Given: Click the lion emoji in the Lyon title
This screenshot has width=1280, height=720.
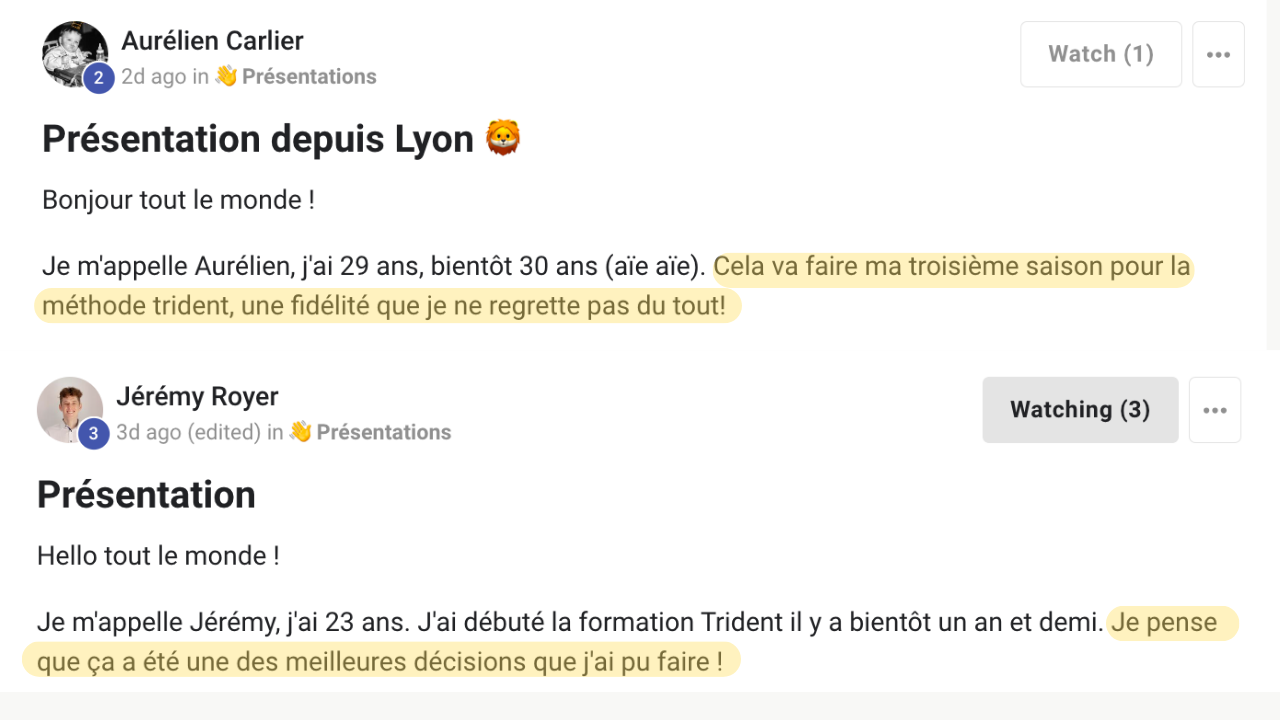Looking at the screenshot, I should pos(504,138).
